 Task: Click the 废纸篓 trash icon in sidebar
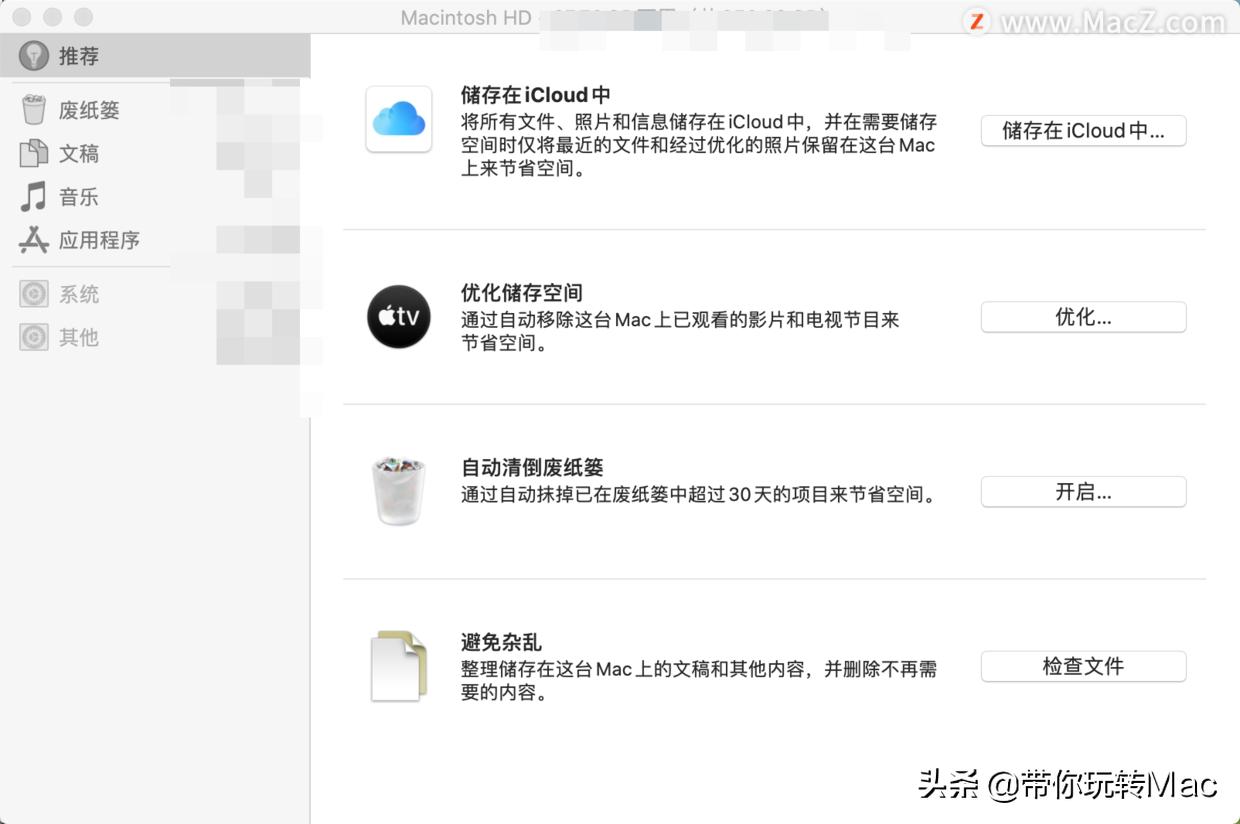coord(32,109)
